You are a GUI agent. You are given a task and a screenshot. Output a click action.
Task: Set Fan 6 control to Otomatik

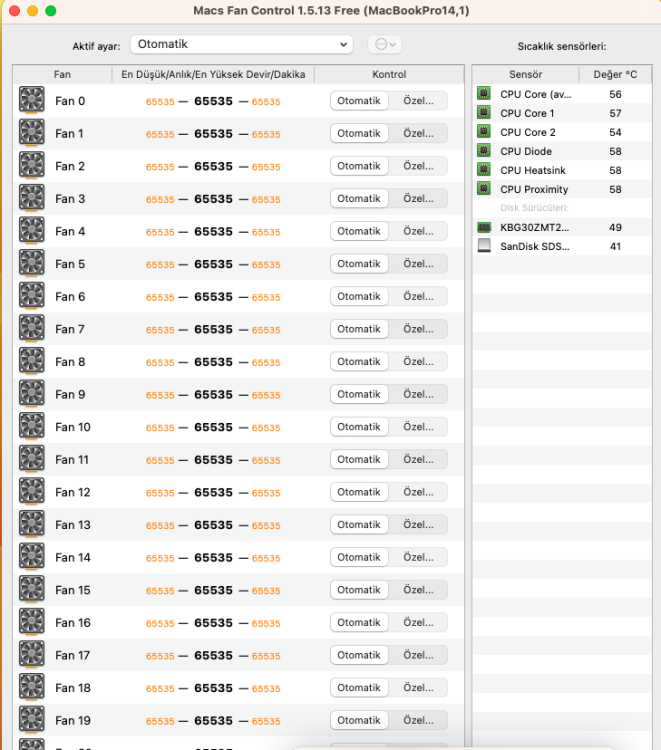point(359,297)
